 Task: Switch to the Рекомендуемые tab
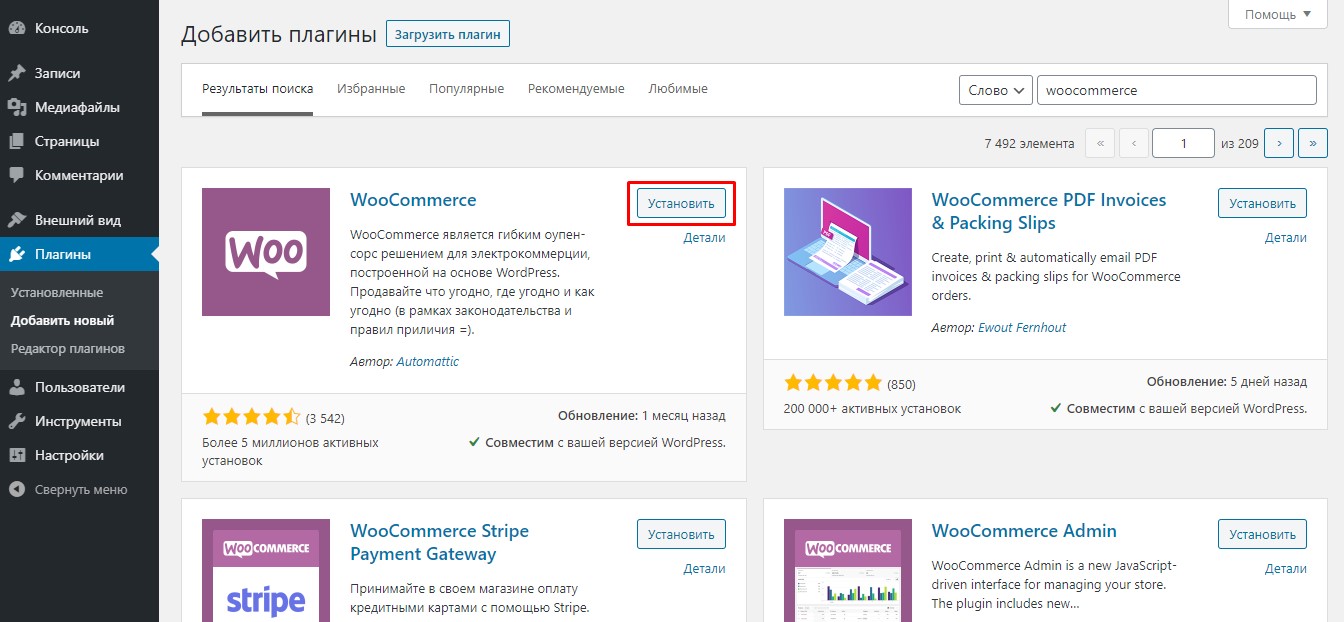pos(576,89)
